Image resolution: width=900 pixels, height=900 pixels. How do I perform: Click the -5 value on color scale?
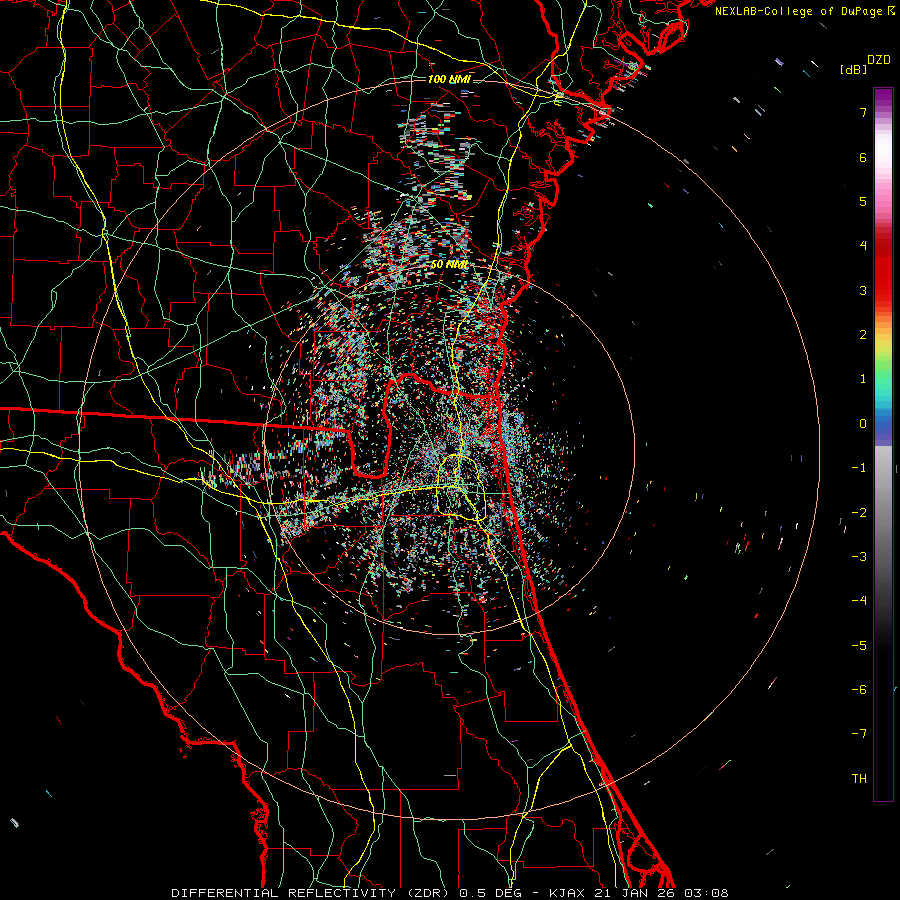tap(859, 645)
